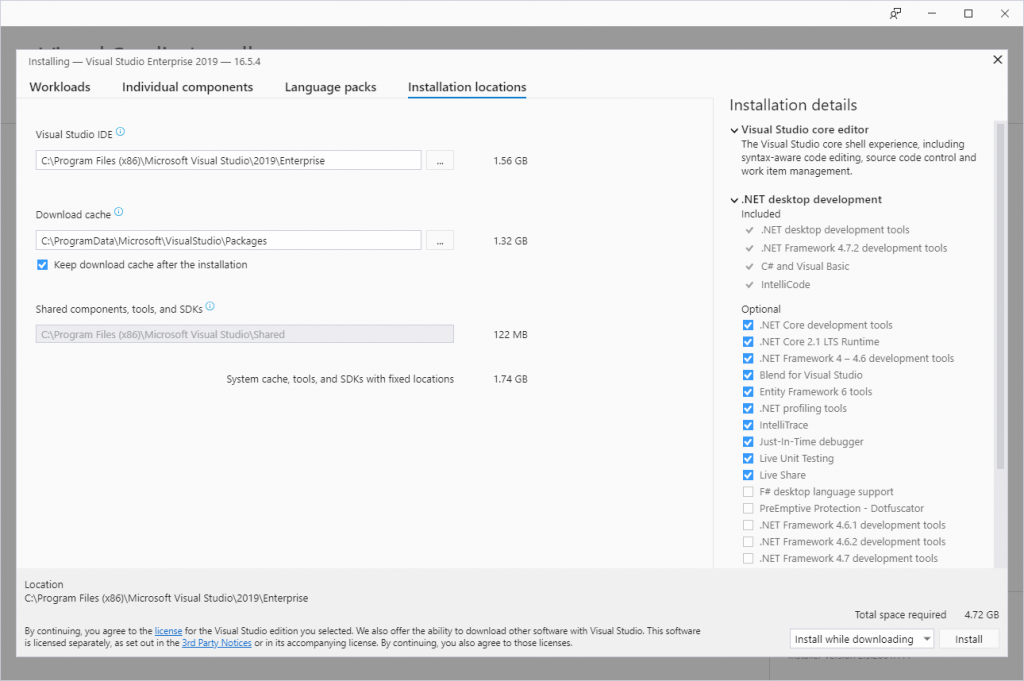Screen dimensions: 1024x681
Task: Collapse the Visual Studio core editor section
Action: [734, 131]
